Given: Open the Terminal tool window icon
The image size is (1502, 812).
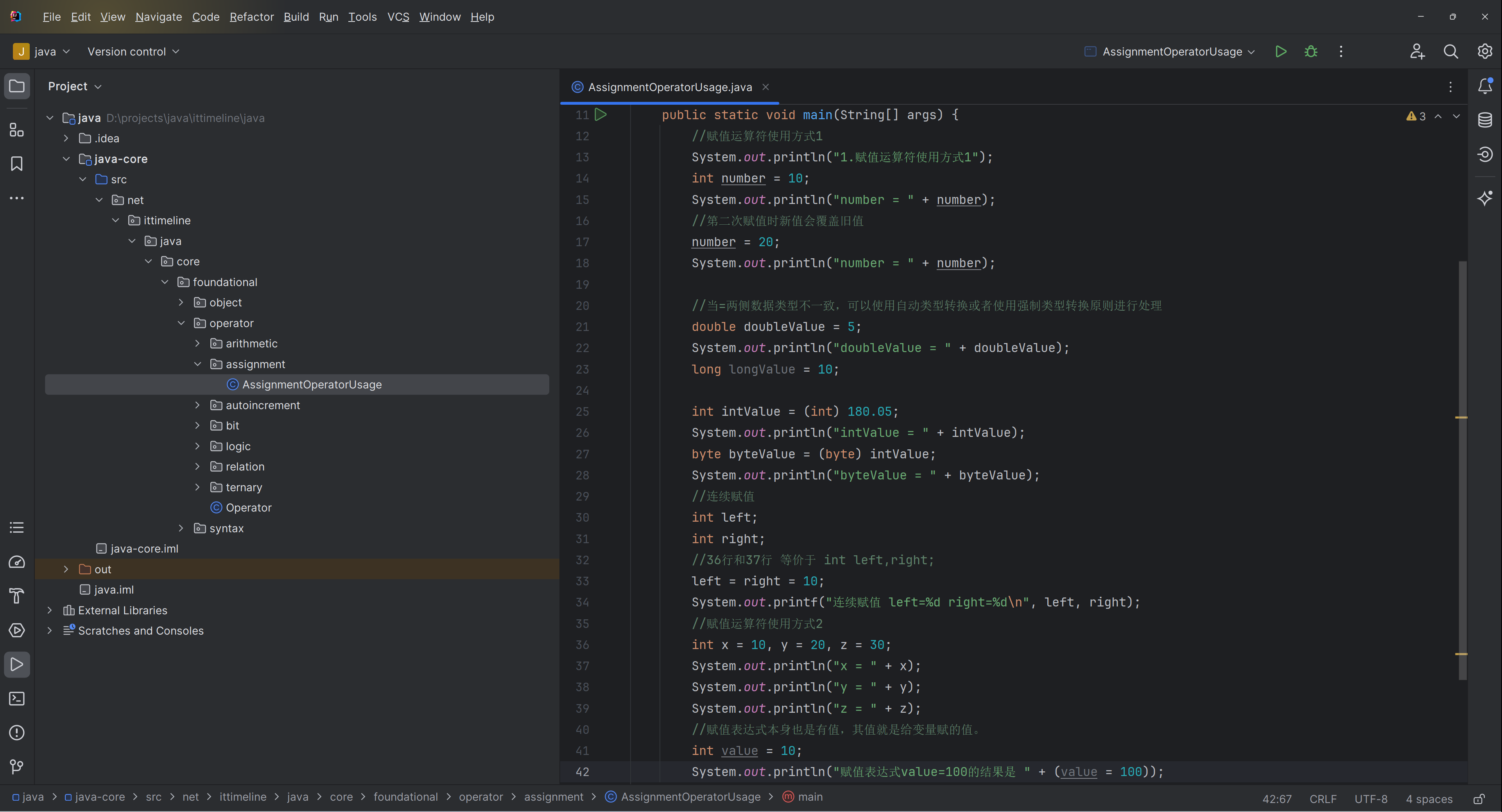Looking at the screenshot, I should pos(17,698).
